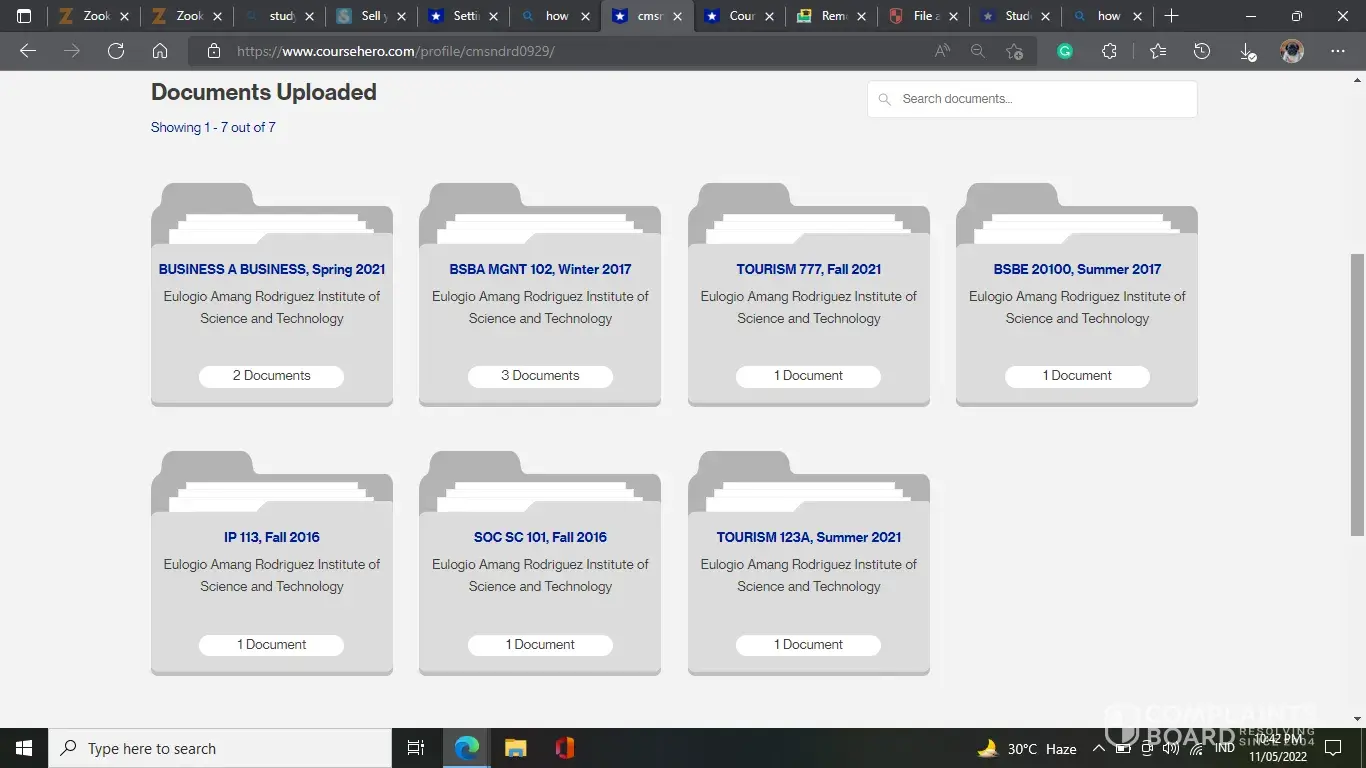Open a new browser tab
The width and height of the screenshot is (1366, 768).
pyautogui.click(x=1171, y=16)
